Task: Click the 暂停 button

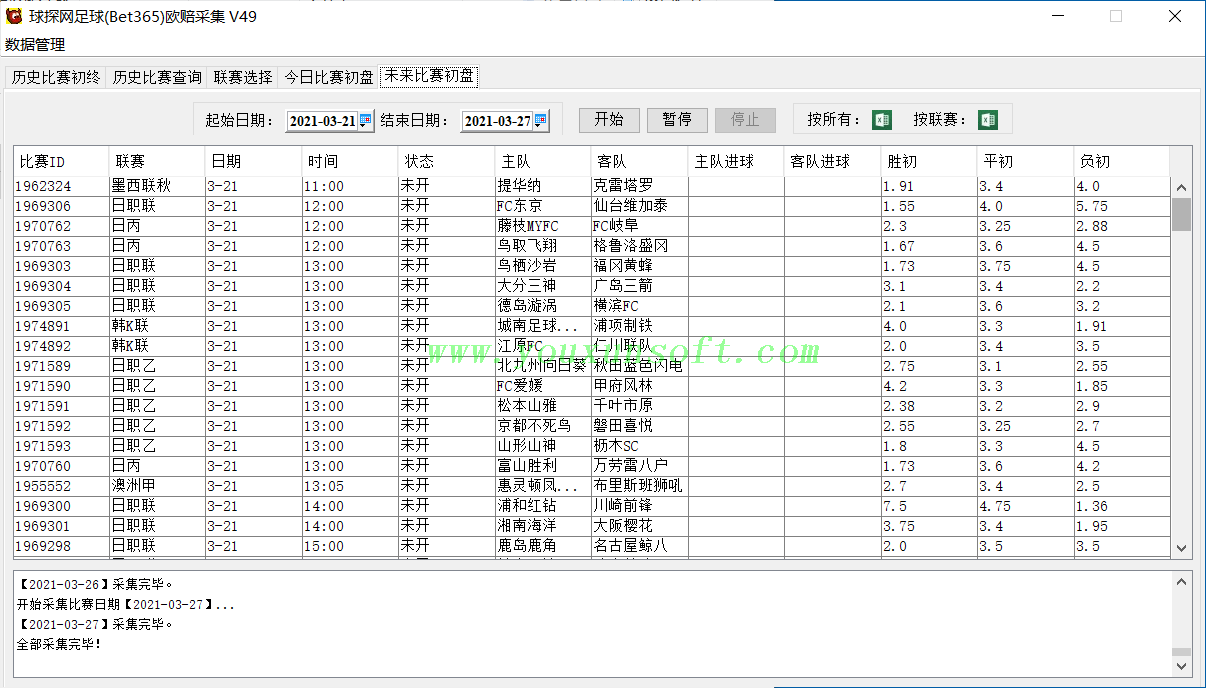Action: coord(677,120)
